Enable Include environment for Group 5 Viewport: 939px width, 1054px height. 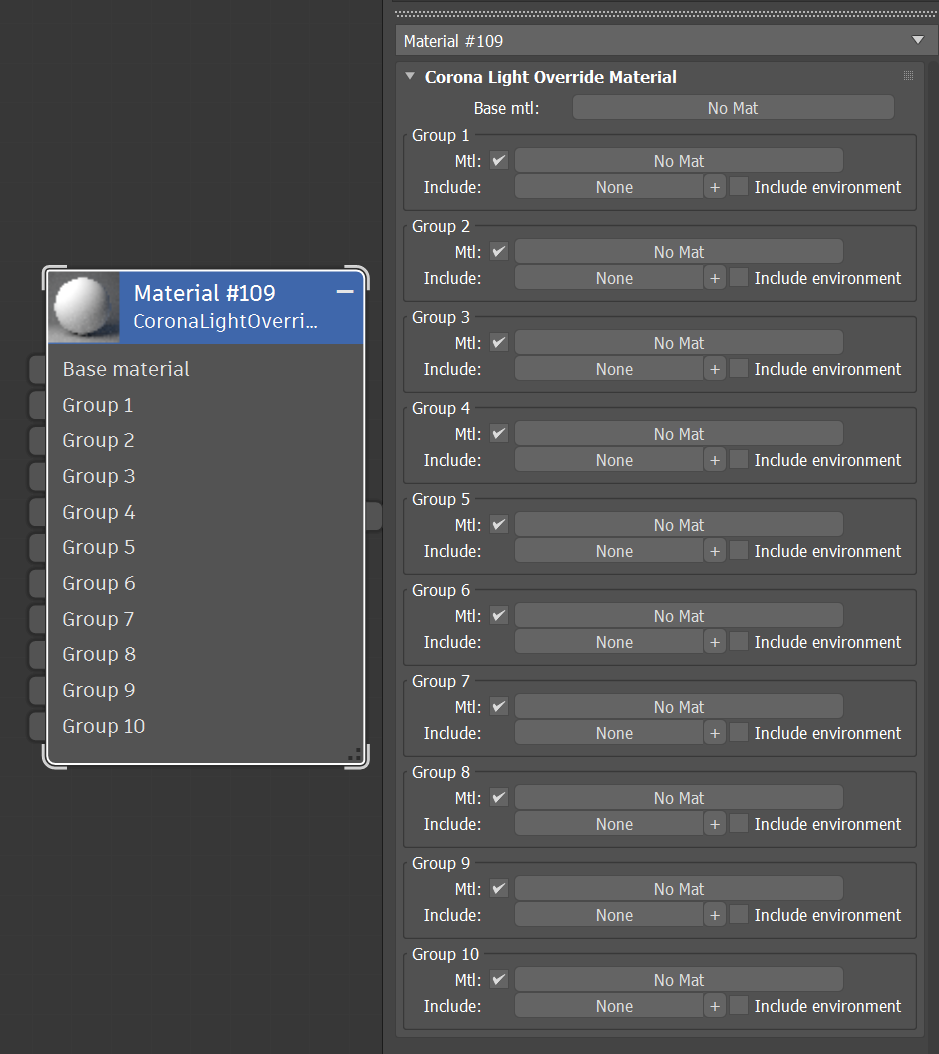pos(739,551)
